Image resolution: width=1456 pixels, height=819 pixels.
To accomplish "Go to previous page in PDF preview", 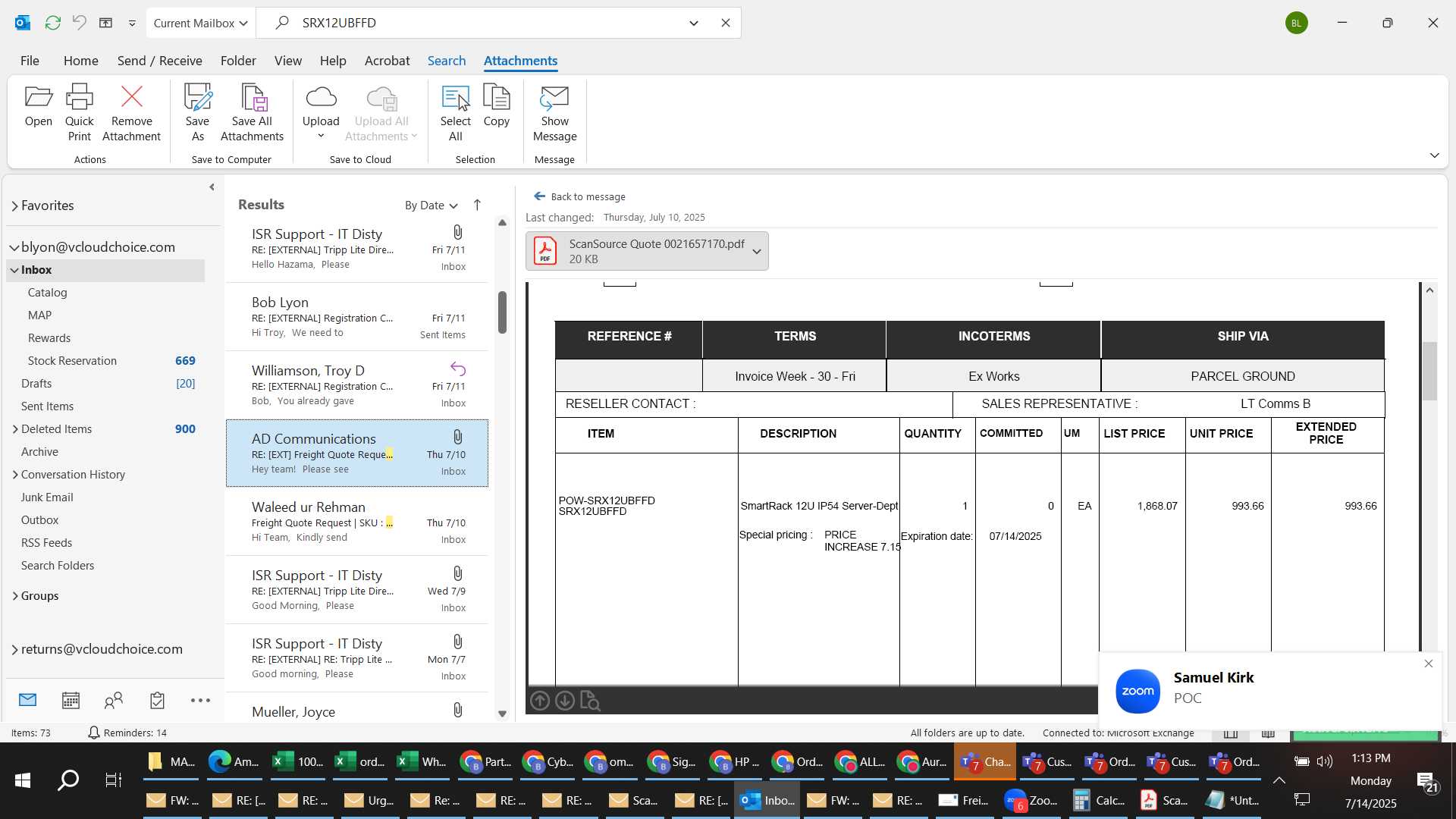I will (539, 701).
